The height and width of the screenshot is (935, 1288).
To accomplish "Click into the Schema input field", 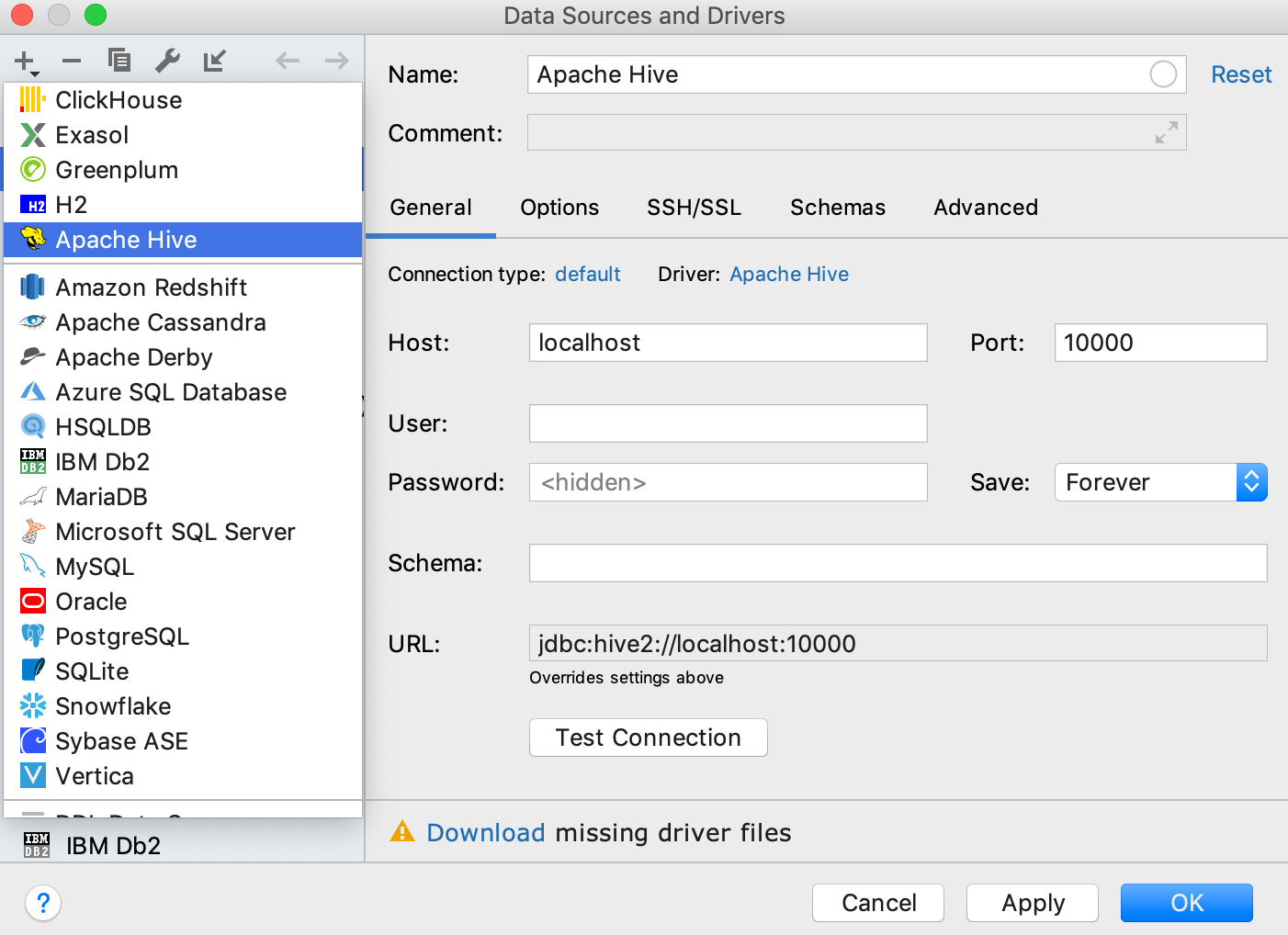I will (898, 563).
